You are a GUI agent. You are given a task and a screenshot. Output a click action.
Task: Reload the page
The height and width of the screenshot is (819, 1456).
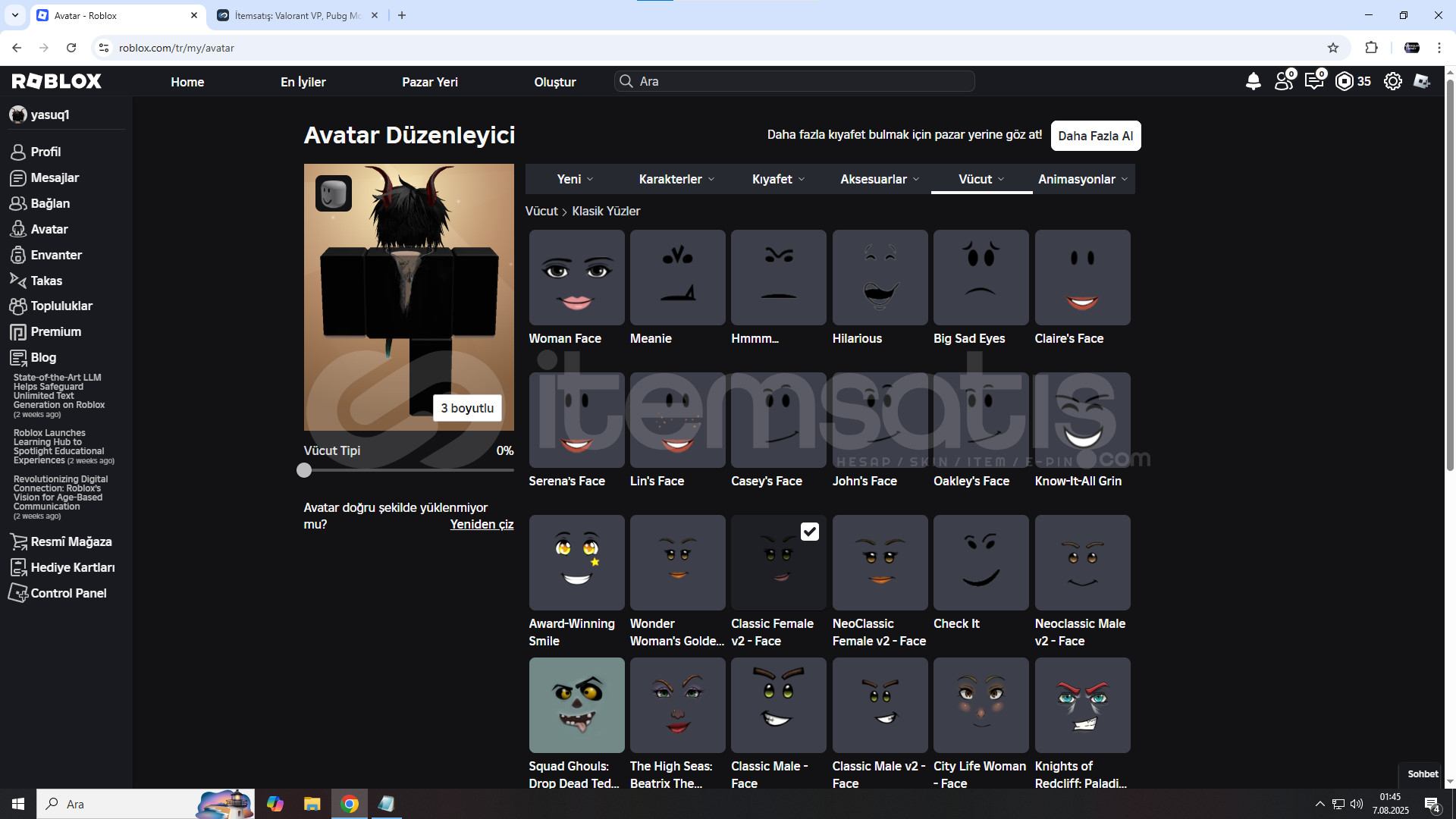click(x=71, y=48)
